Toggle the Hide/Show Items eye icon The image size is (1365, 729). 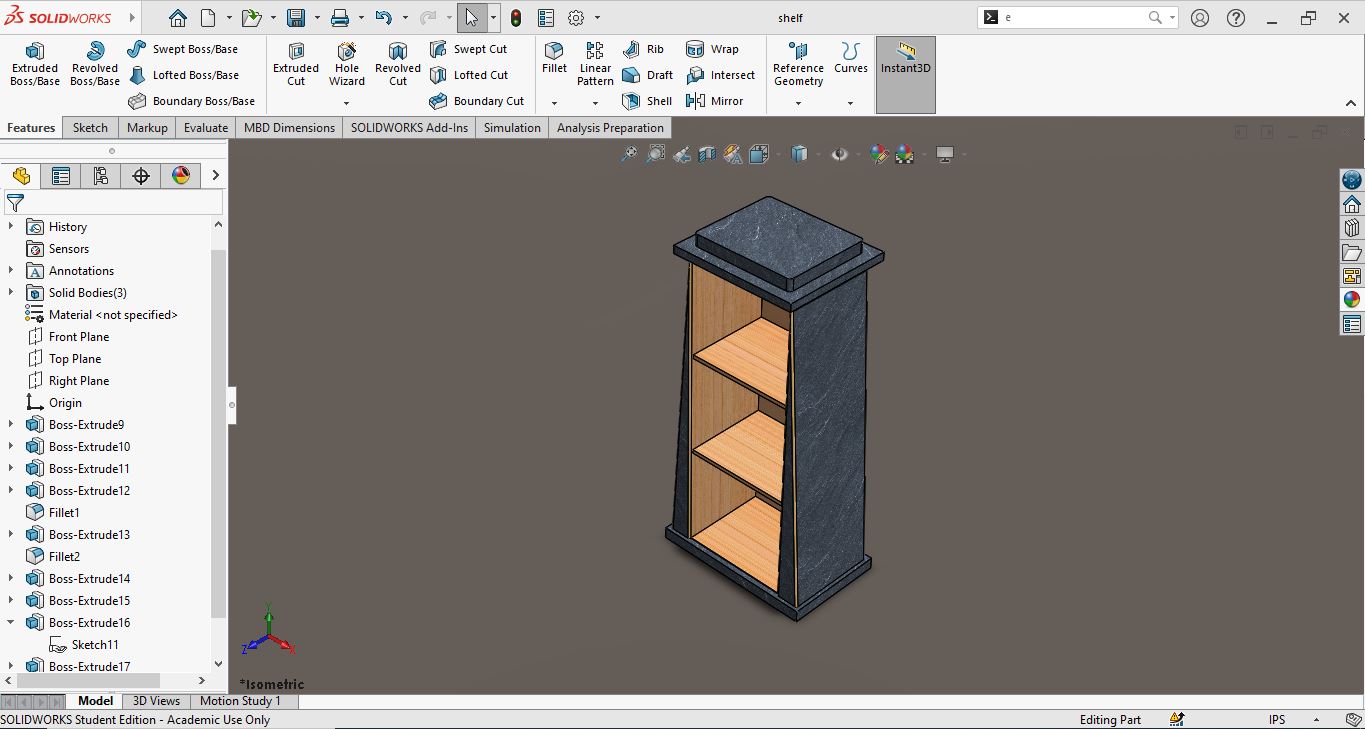tap(839, 154)
